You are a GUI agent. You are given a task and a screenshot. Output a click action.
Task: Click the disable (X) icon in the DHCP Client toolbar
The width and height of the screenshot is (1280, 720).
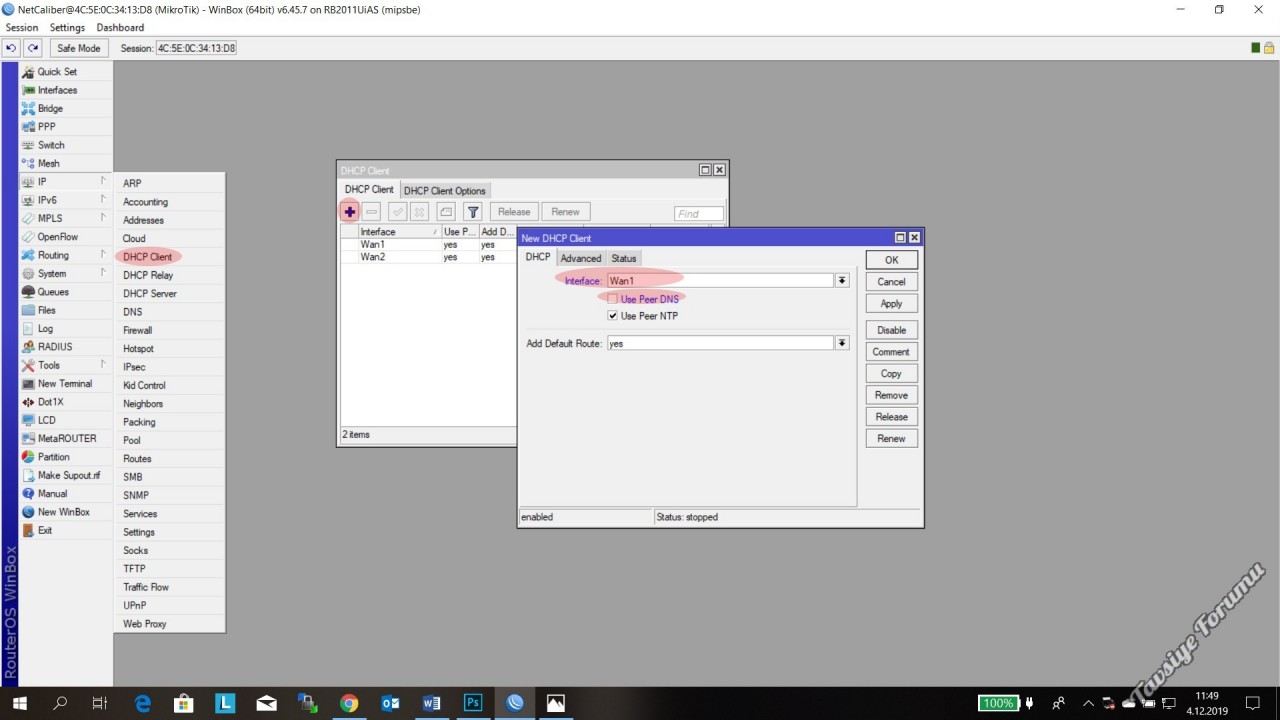tap(420, 212)
